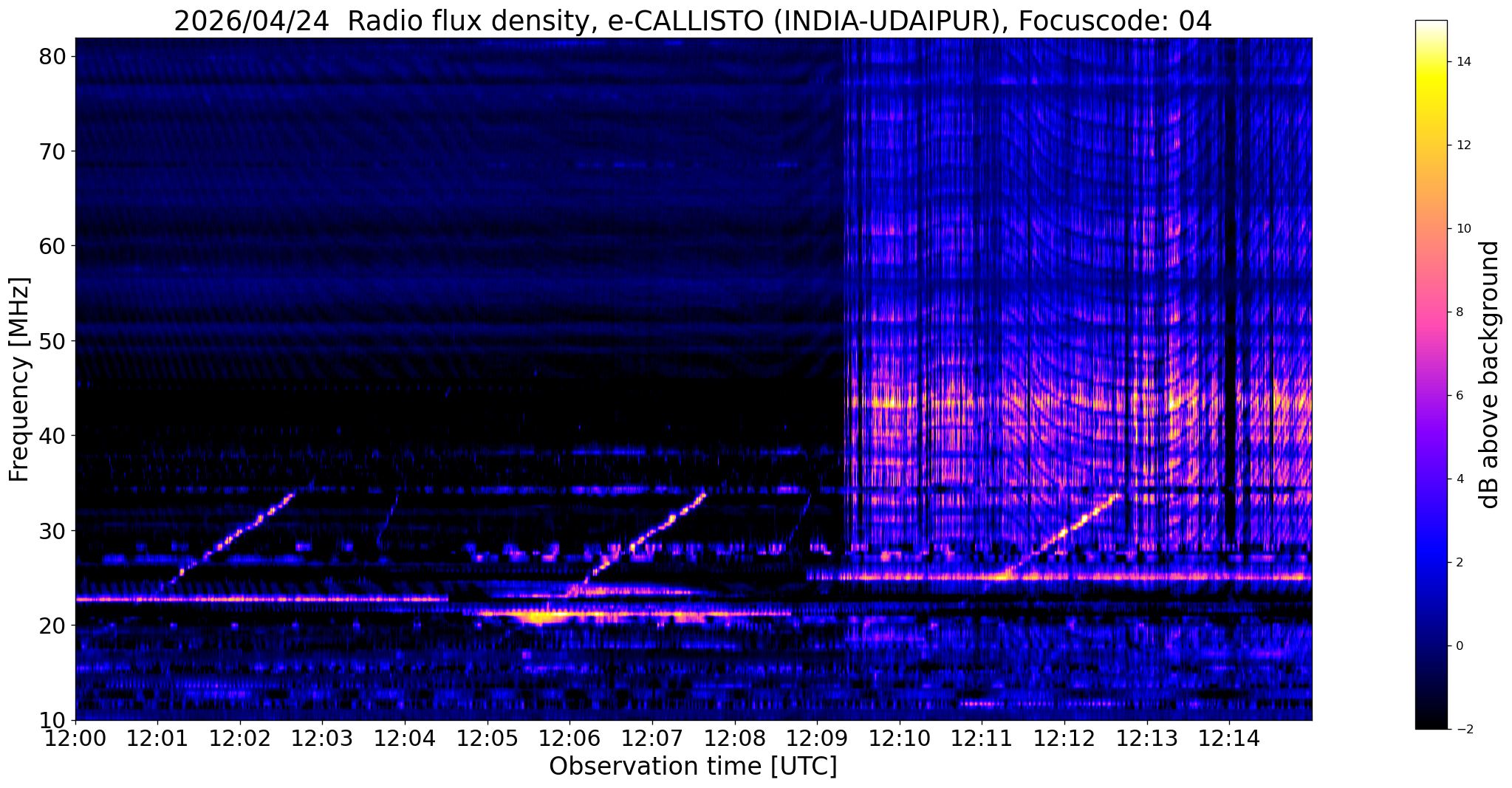Click the colorbar tick label 12
Screen dimensions: 1512x788
tap(1463, 145)
